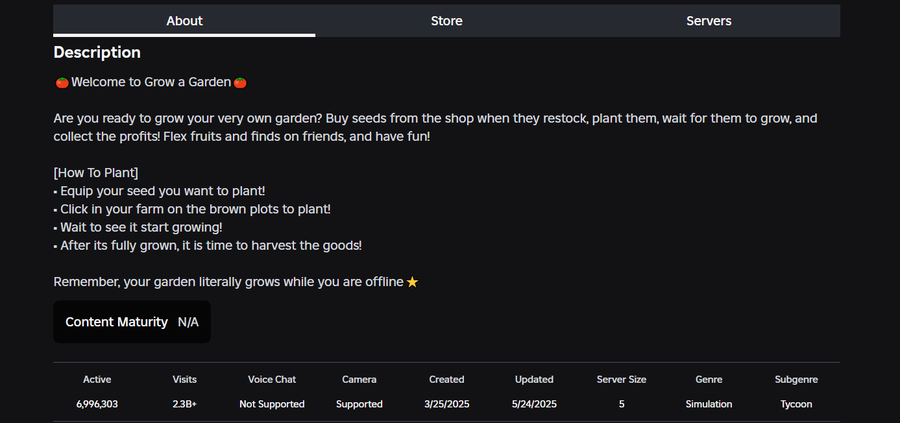Image resolution: width=900 pixels, height=423 pixels.
Task: Click the updated date 5/24/2025
Action: pyautogui.click(x=534, y=404)
